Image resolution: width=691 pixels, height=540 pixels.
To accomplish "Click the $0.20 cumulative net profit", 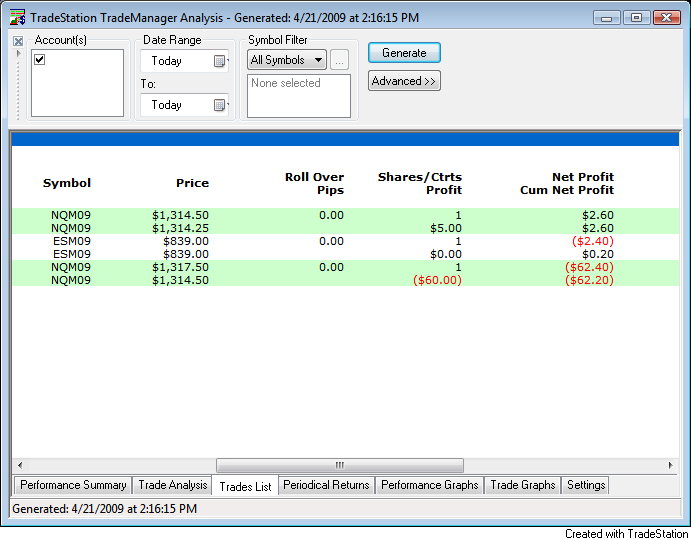I will (598, 254).
